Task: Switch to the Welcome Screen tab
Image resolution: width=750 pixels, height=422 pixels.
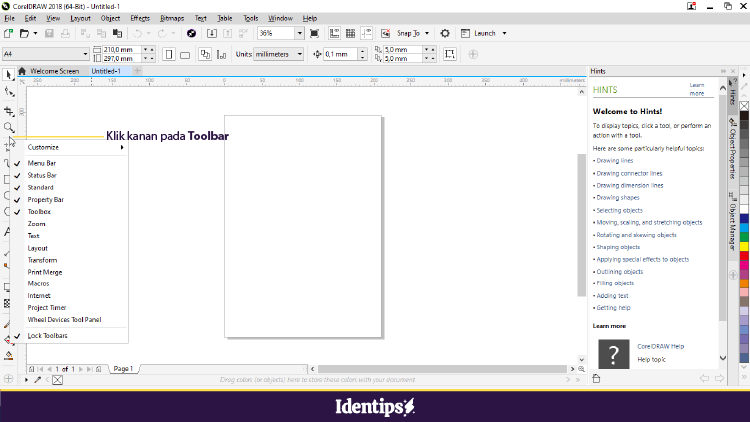Action: (x=54, y=71)
